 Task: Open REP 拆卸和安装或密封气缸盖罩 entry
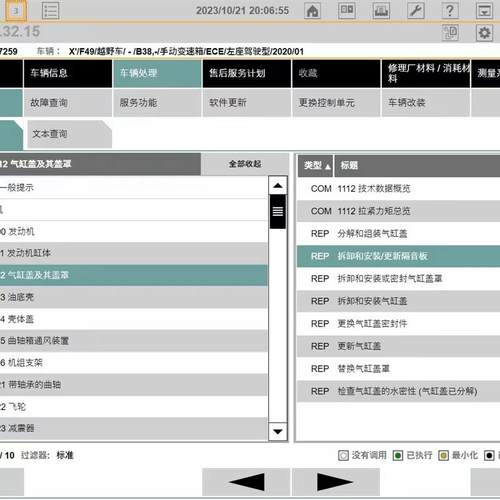tap(398, 279)
